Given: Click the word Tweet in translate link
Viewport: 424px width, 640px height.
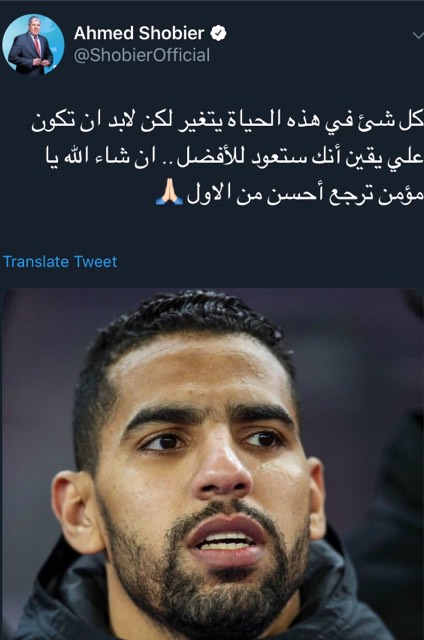Looking at the screenshot, I should pyautogui.click(x=95, y=262).
